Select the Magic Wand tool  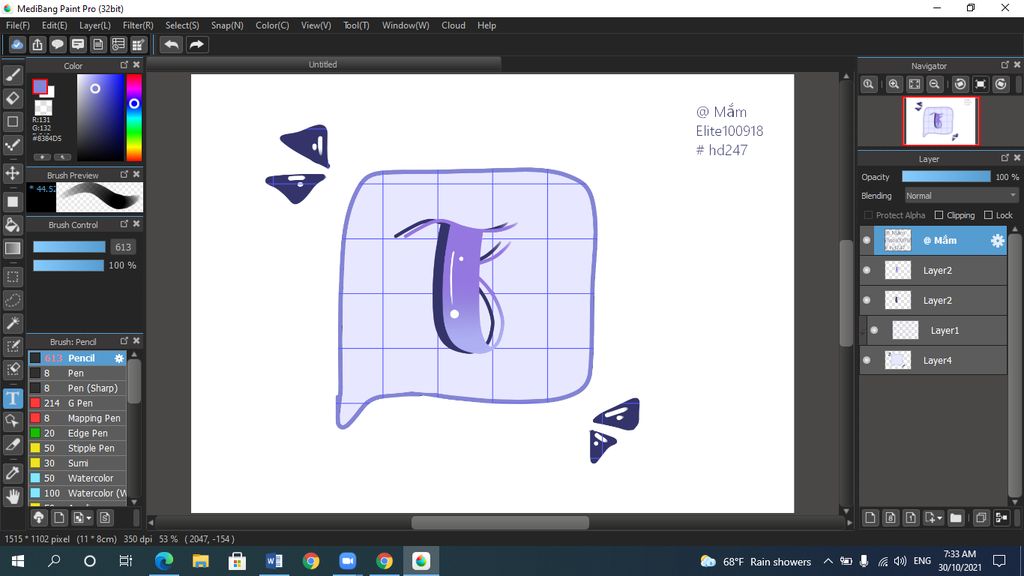[x=12, y=323]
